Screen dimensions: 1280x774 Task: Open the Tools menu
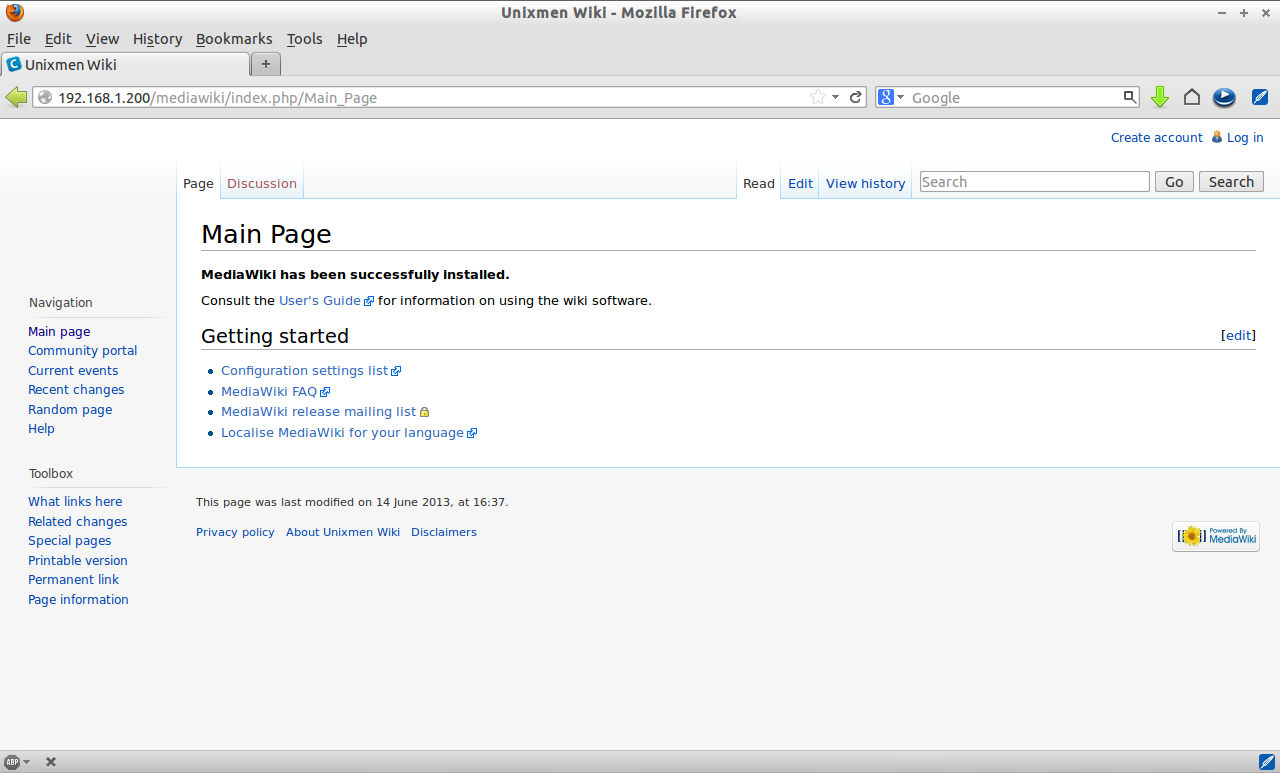pyautogui.click(x=304, y=39)
